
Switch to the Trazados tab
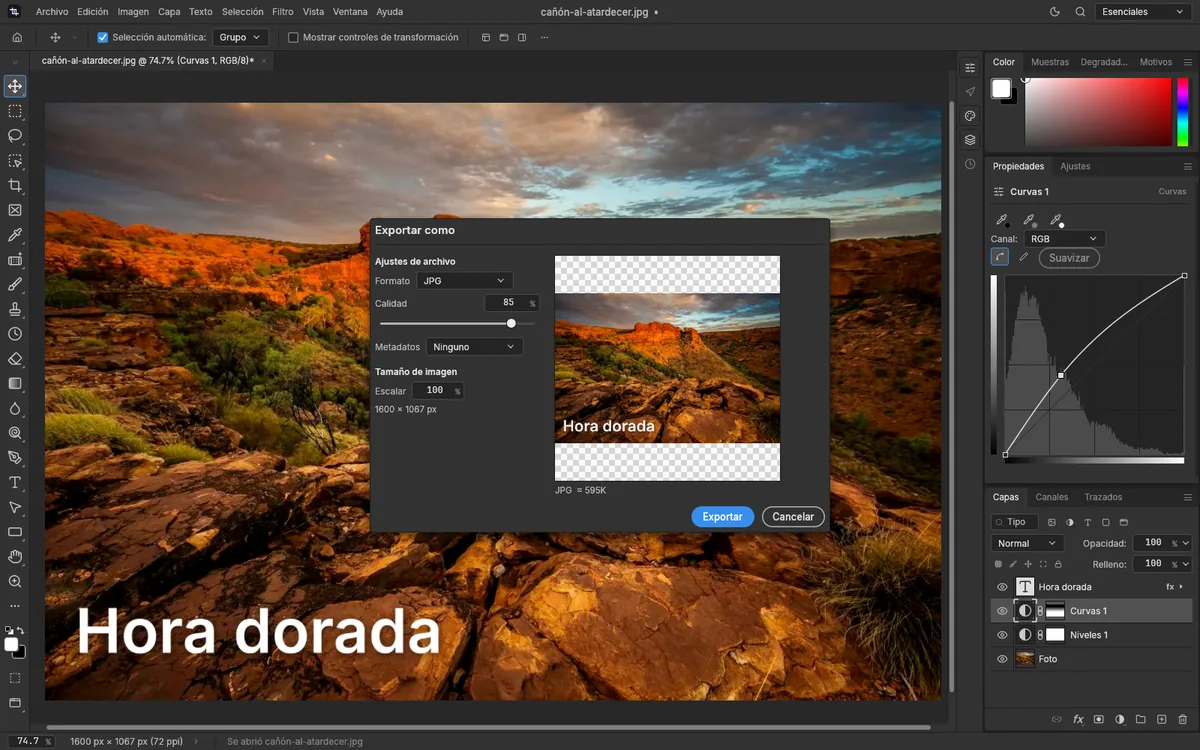[x=1103, y=497]
